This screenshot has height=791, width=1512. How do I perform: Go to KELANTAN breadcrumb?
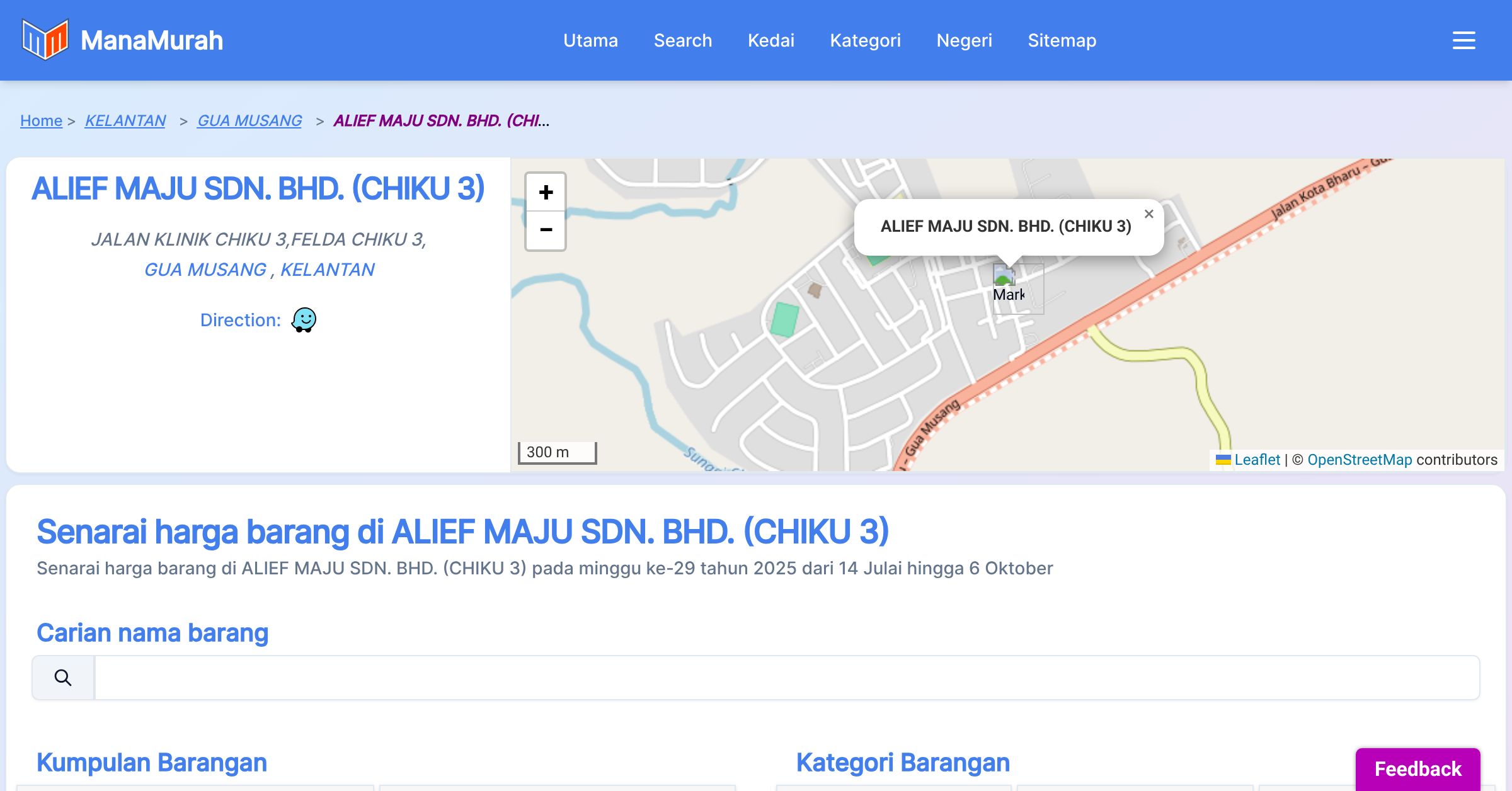pos(125,120)
